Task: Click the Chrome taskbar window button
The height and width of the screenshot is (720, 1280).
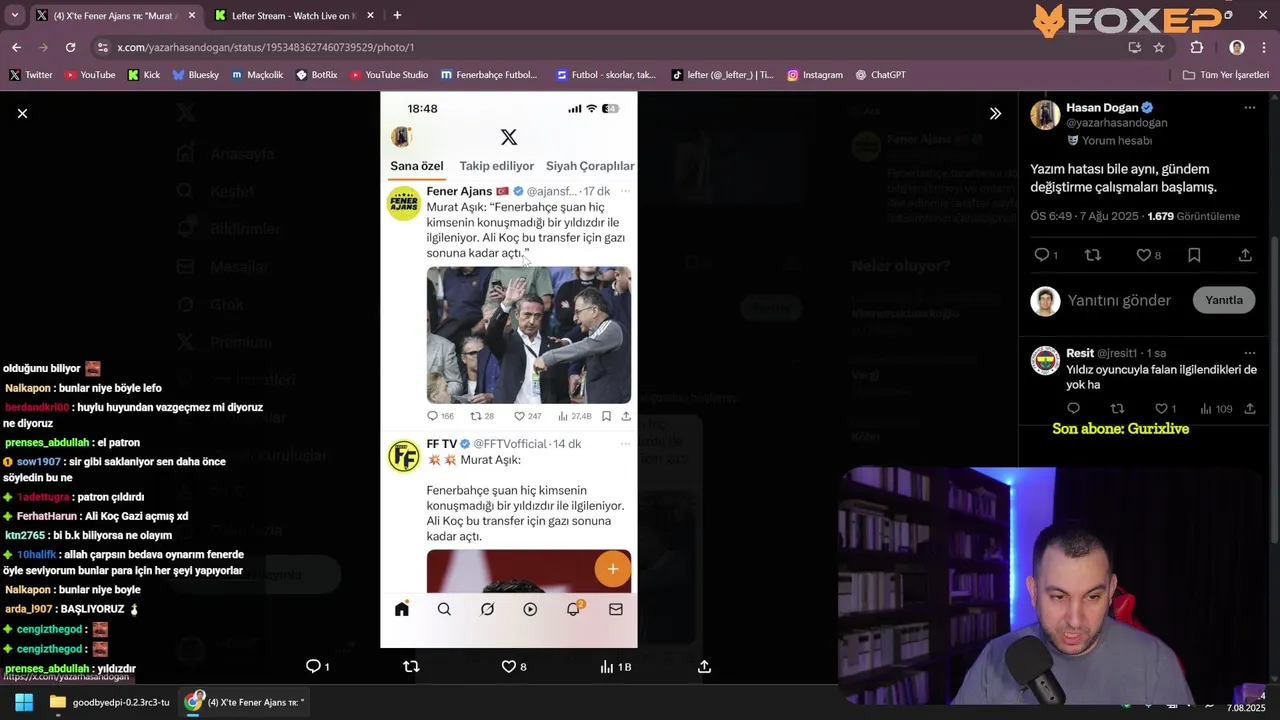Action: point(245,702)
